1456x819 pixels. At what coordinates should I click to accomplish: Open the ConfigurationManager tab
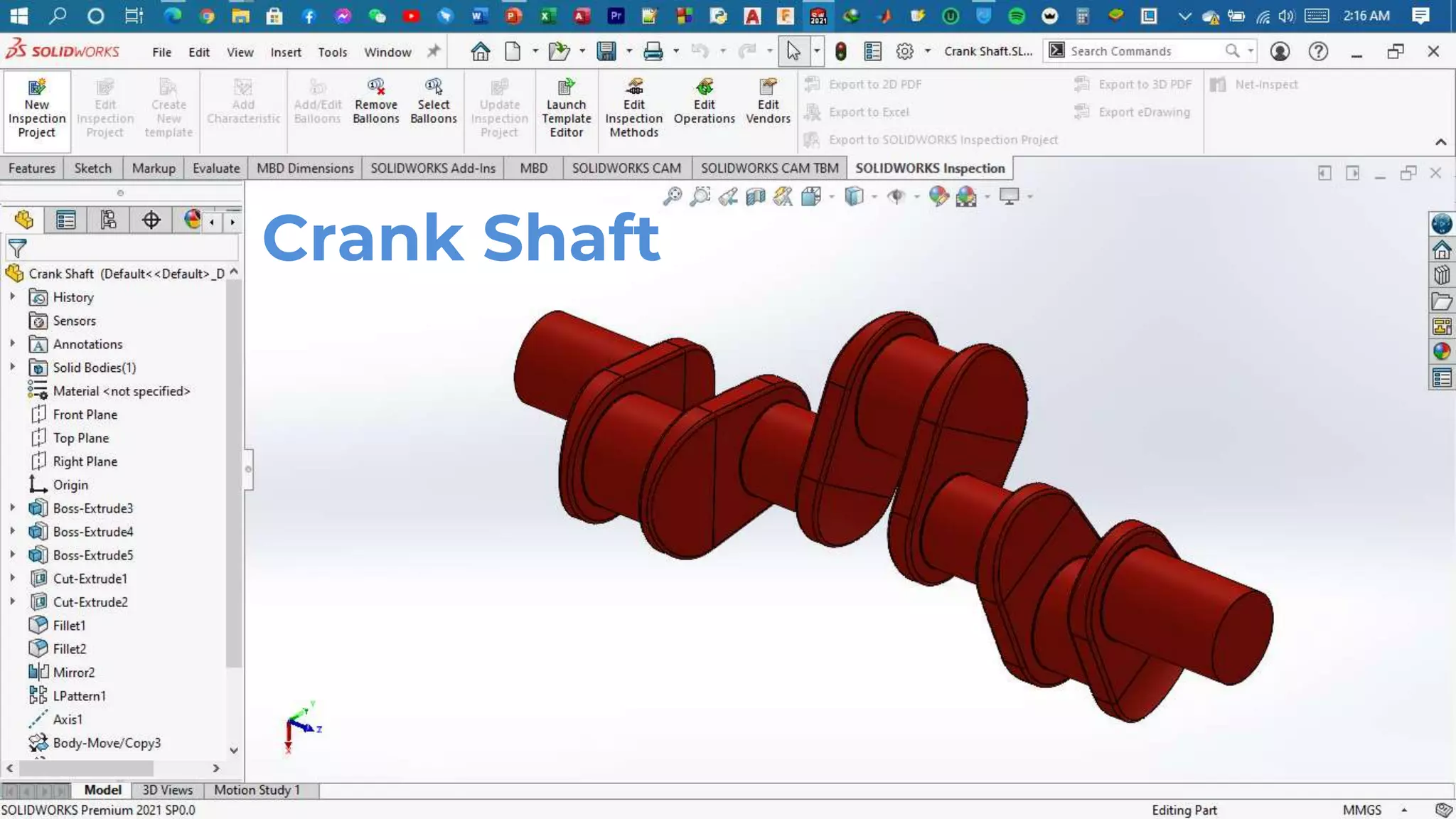click(108, 220)
